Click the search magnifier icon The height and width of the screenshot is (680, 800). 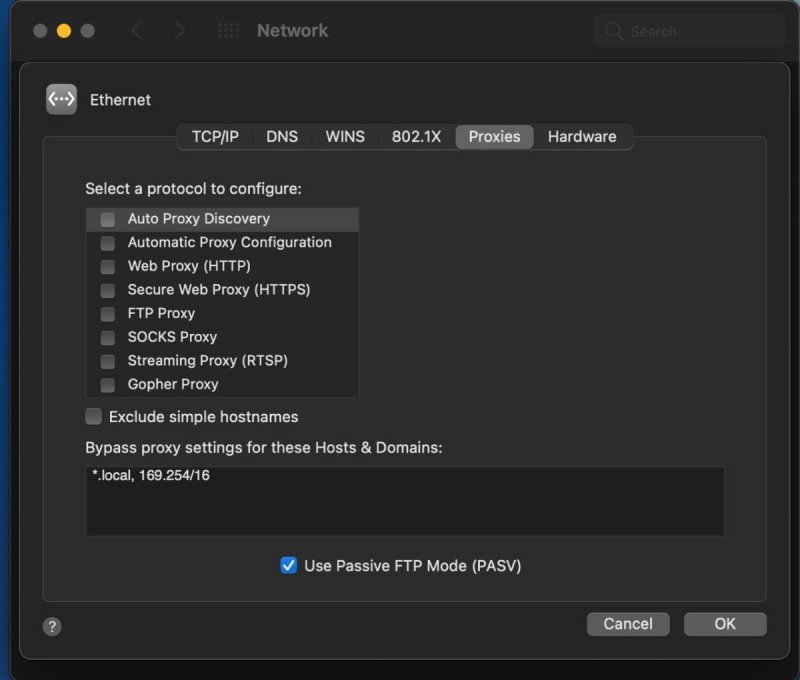coord(614,32)
